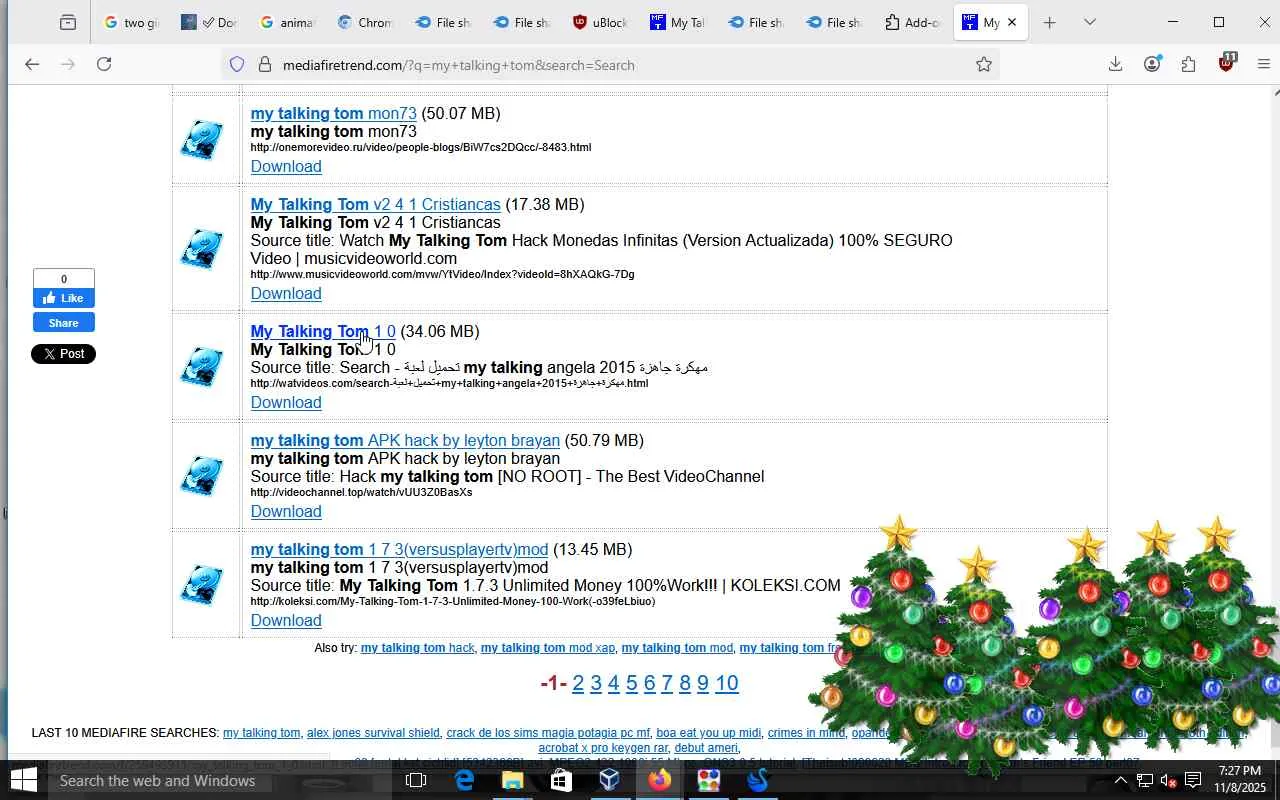1280x800 pixels.
Task: Try the 'my talking tom hack' suggestion
Action: pos(417,648)
